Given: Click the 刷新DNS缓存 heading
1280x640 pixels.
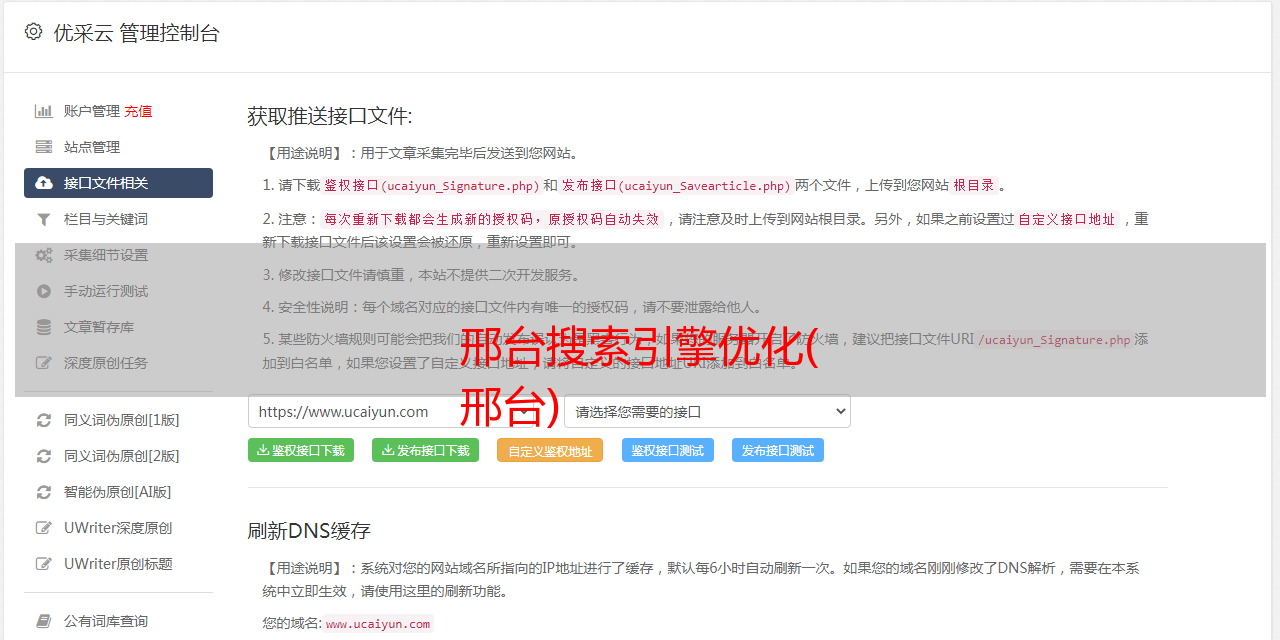Looking at the screenshot, I should pyautogui.click(x=310, y=530).
